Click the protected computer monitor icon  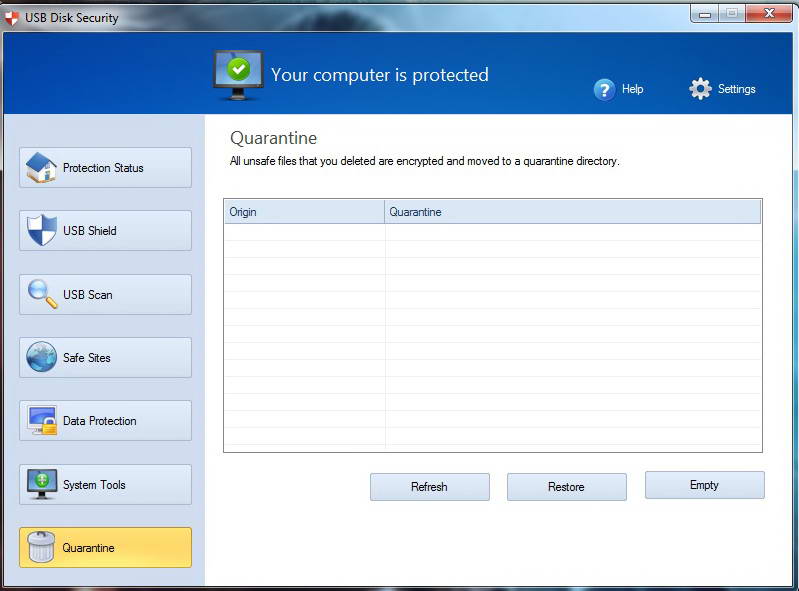(238, 75)
